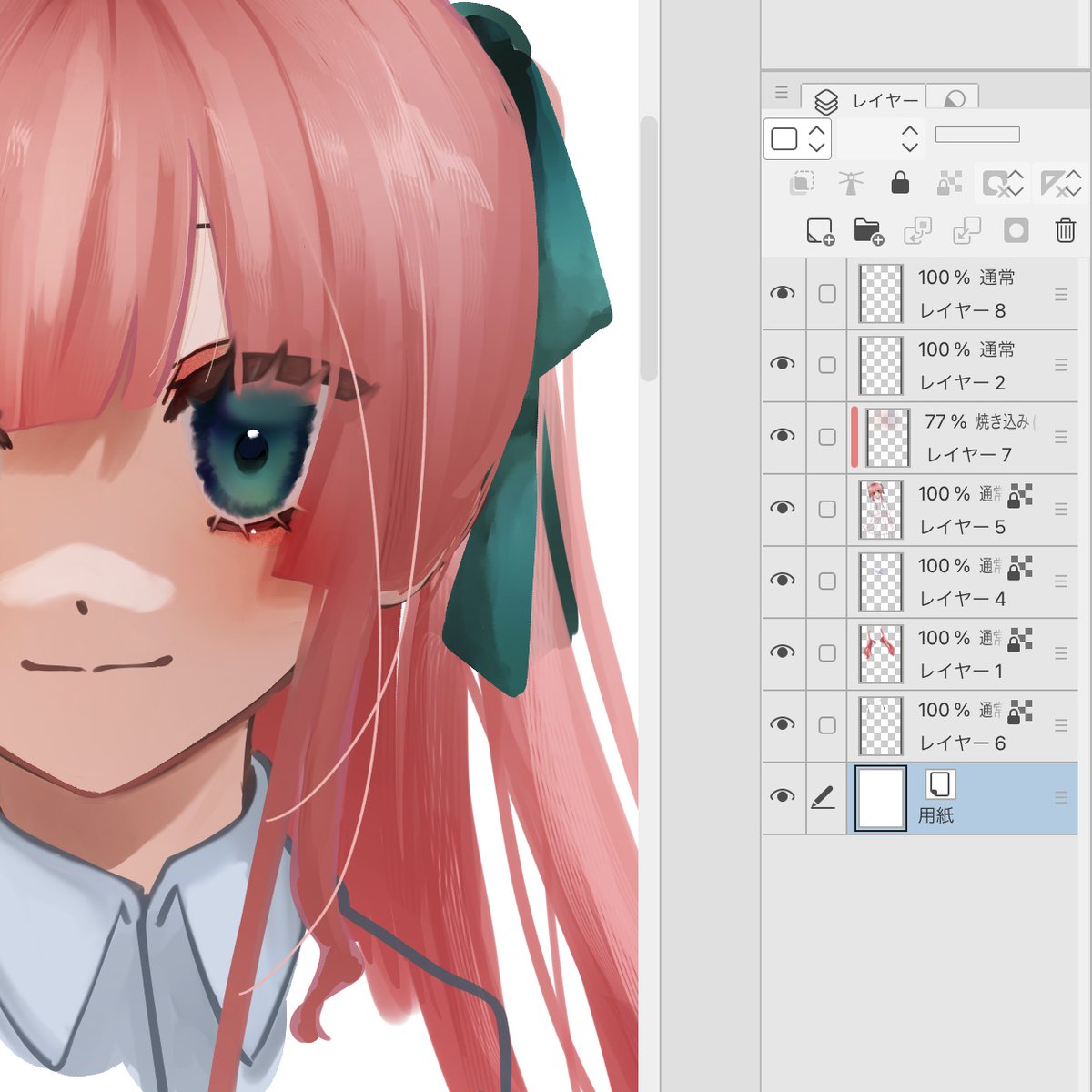Click the Lock Transparent Pixels icon
This screenshot has width=1092, height=1092.
coord(949,183)
